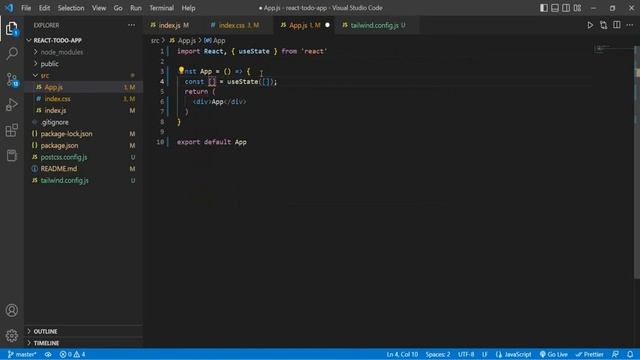
Task: Open the Go menu
Action: (118, 8)
